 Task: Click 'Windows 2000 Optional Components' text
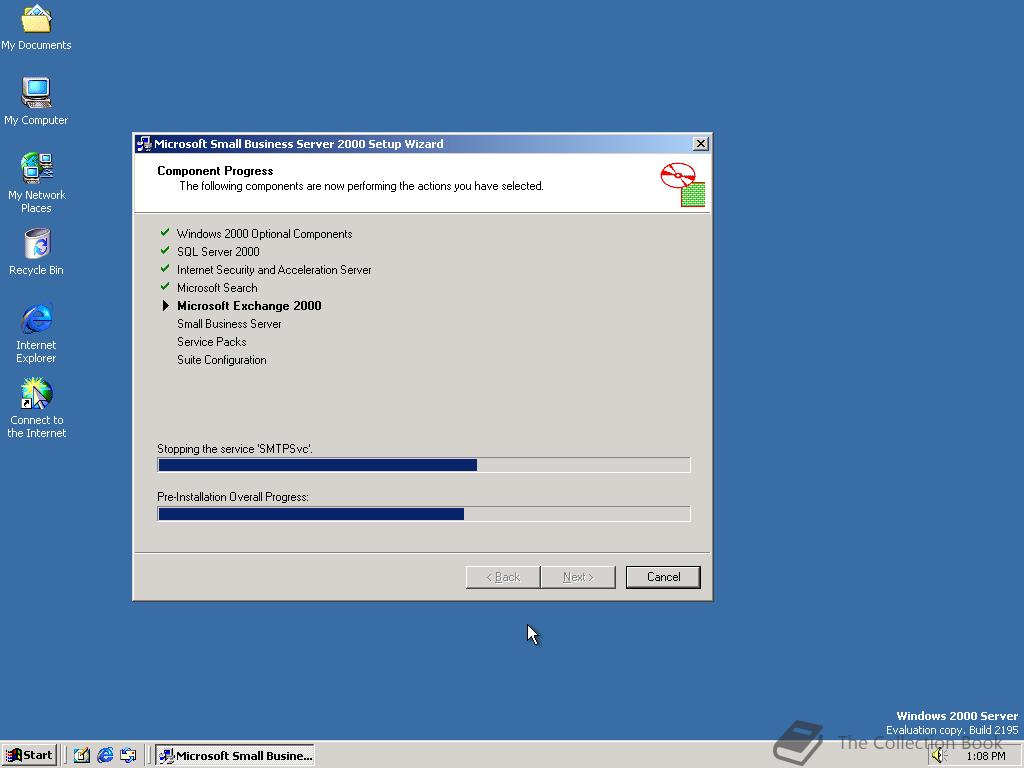264,234
